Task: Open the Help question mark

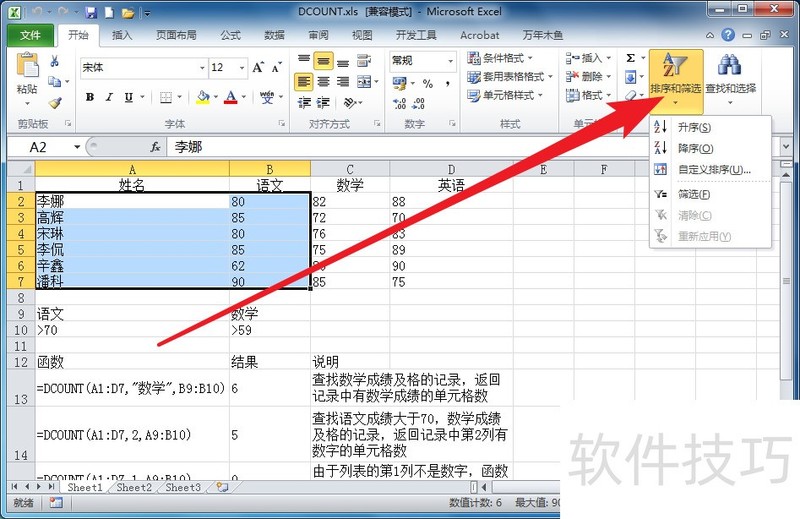Action: (x=728, y=35)
